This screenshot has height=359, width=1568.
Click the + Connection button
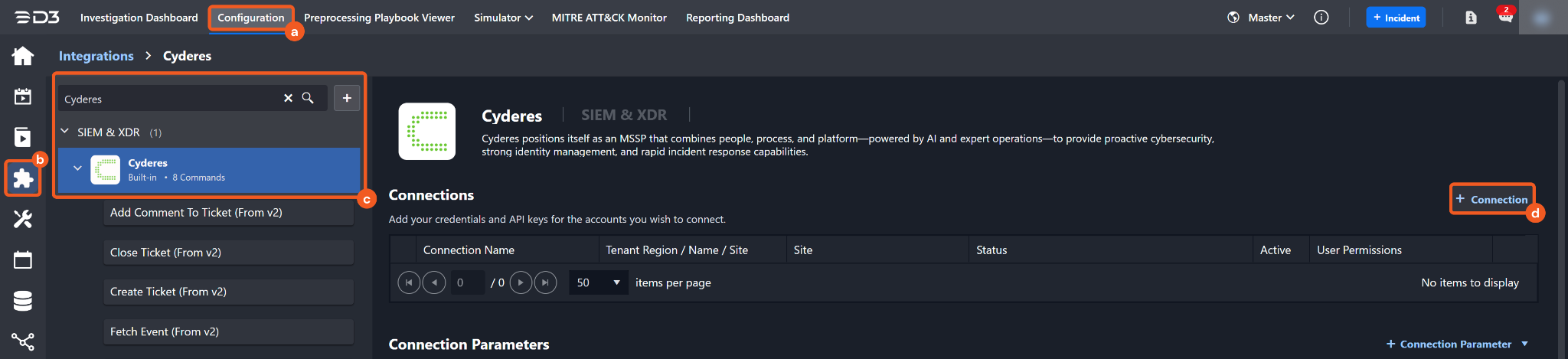point(1491,199)
